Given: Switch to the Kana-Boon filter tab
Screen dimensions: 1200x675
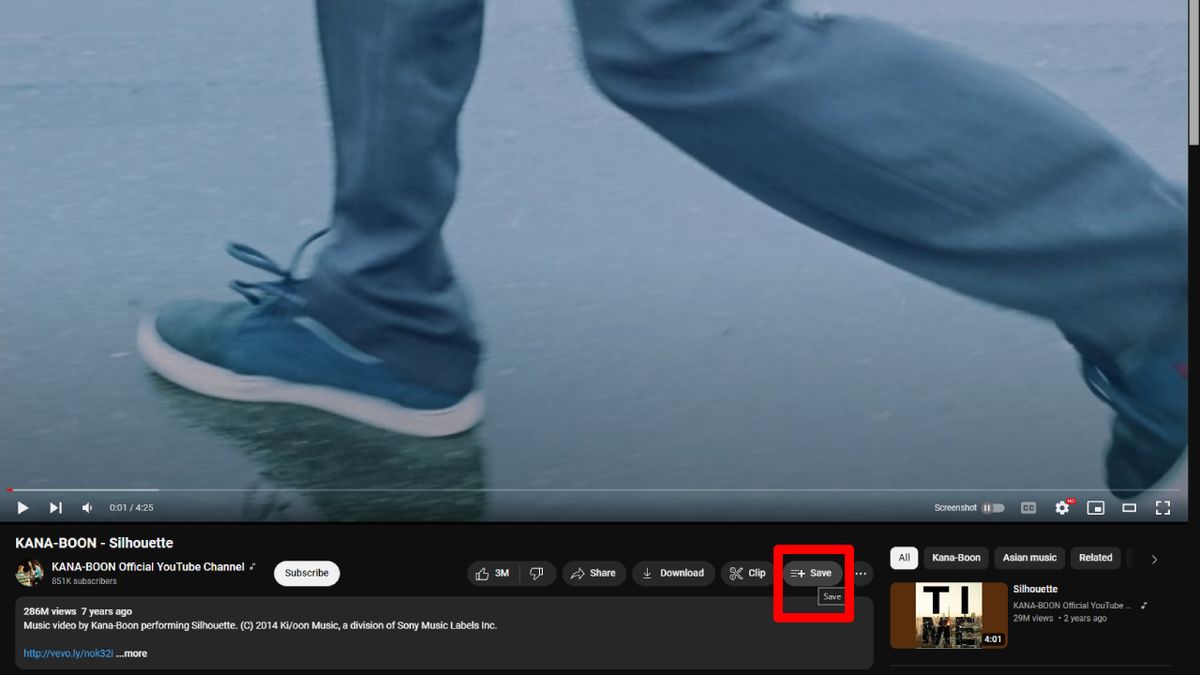Looking at the screenshot, I should [x=956, y=558].
